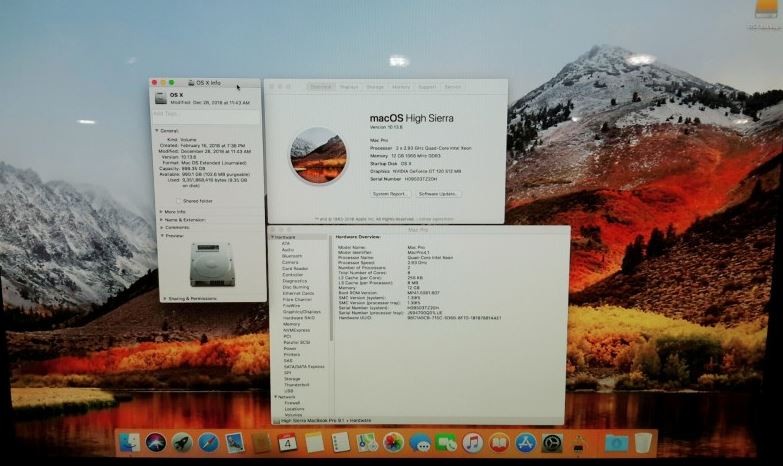
Task: Expand the Comments section
Action: (x=161, y=227)
